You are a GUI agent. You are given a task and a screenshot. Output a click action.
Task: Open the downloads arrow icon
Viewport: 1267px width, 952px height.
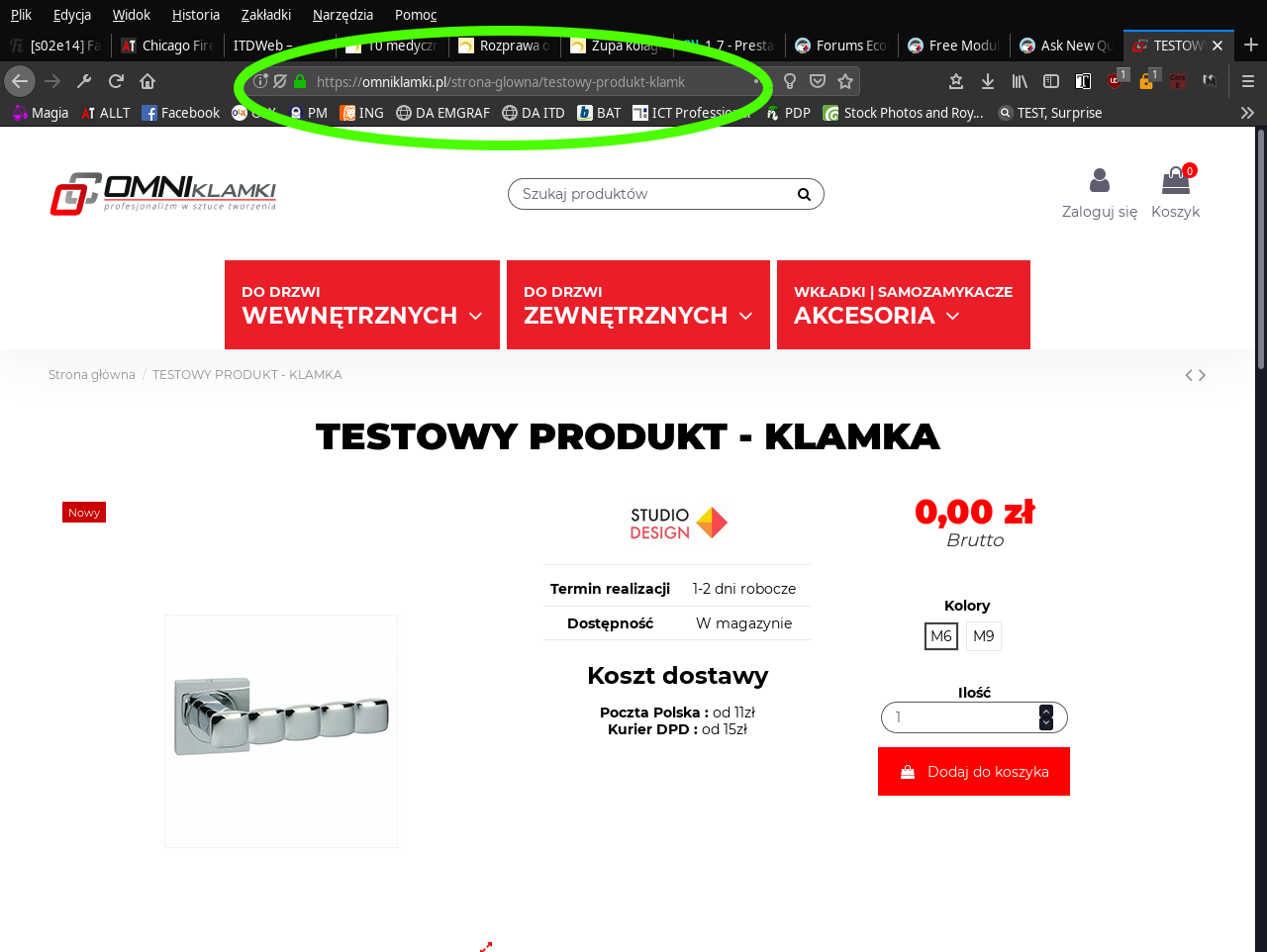click(x=988, y=81)
